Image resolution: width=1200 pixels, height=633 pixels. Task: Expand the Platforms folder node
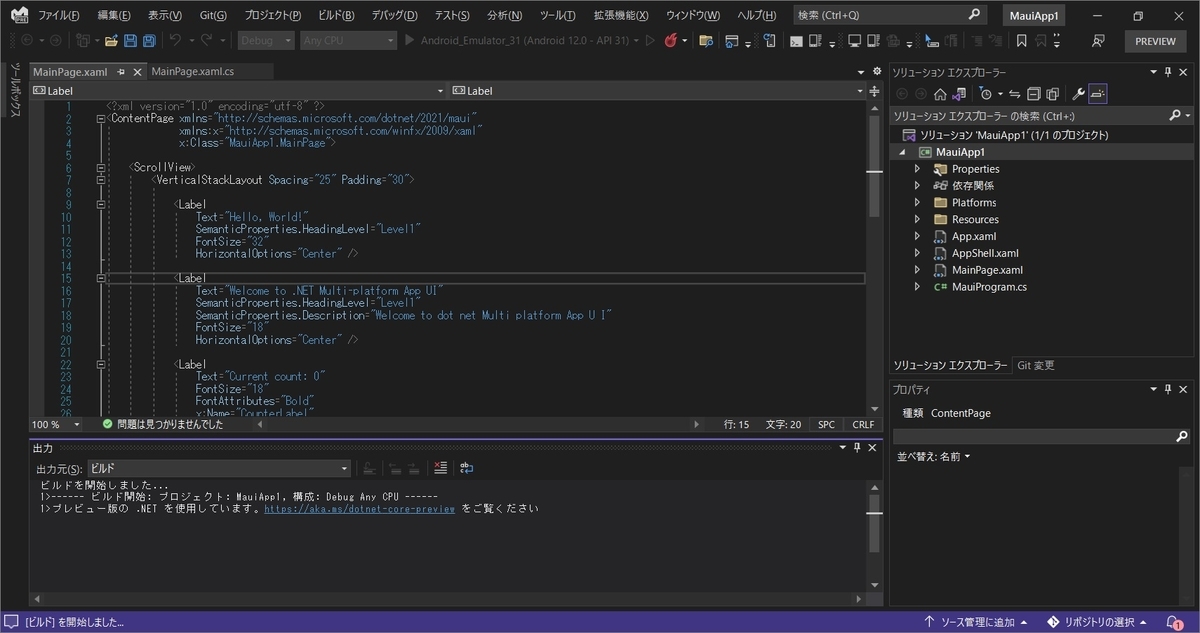point(917,203)
